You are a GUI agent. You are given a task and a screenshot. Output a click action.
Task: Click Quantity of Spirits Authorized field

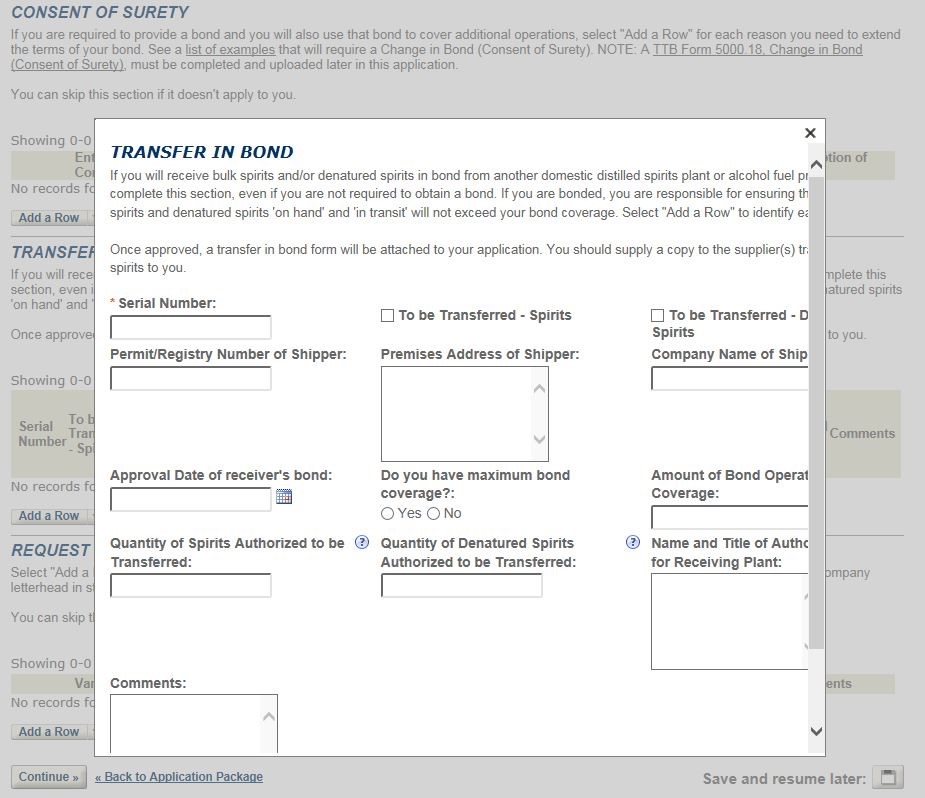click(191, 586)
